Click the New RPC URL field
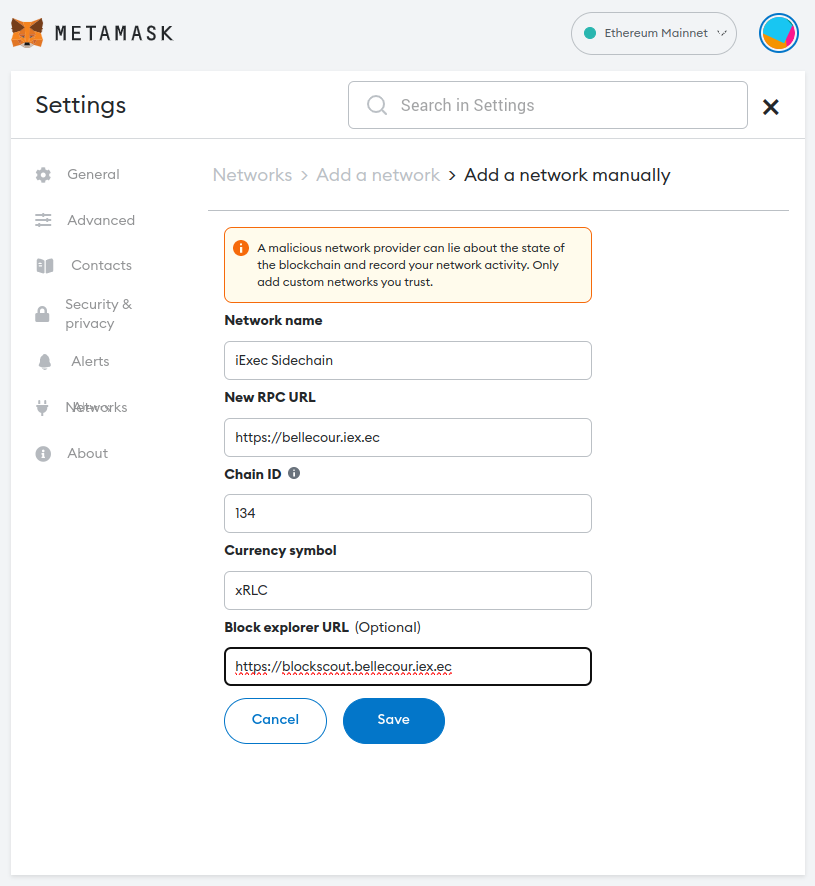 pos(408,437)
